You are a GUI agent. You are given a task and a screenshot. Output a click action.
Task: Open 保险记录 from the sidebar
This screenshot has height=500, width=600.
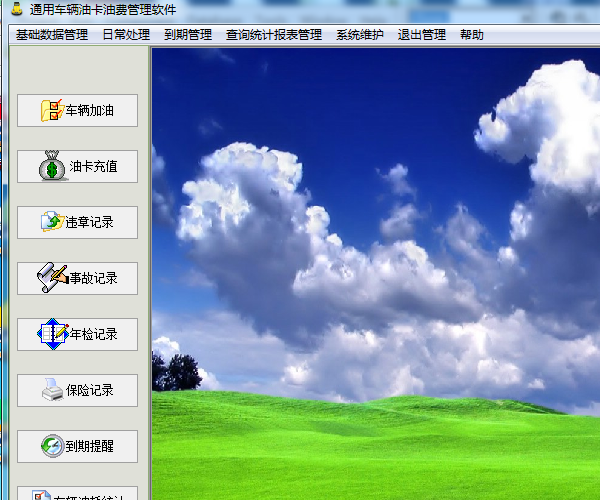pos(77,390)
